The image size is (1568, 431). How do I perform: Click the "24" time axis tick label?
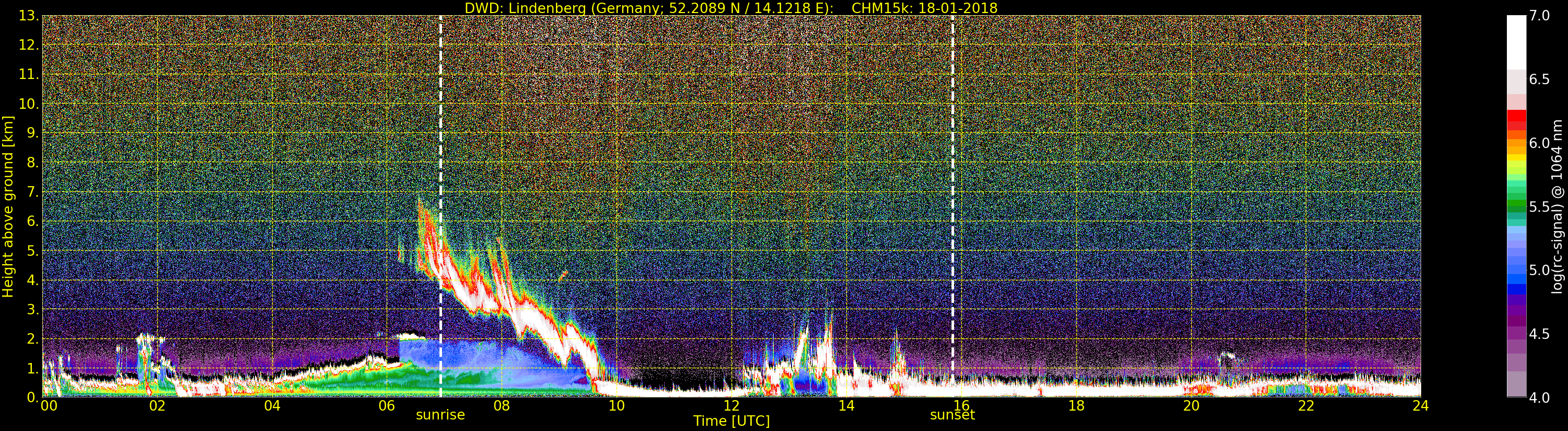(1421, 406)
